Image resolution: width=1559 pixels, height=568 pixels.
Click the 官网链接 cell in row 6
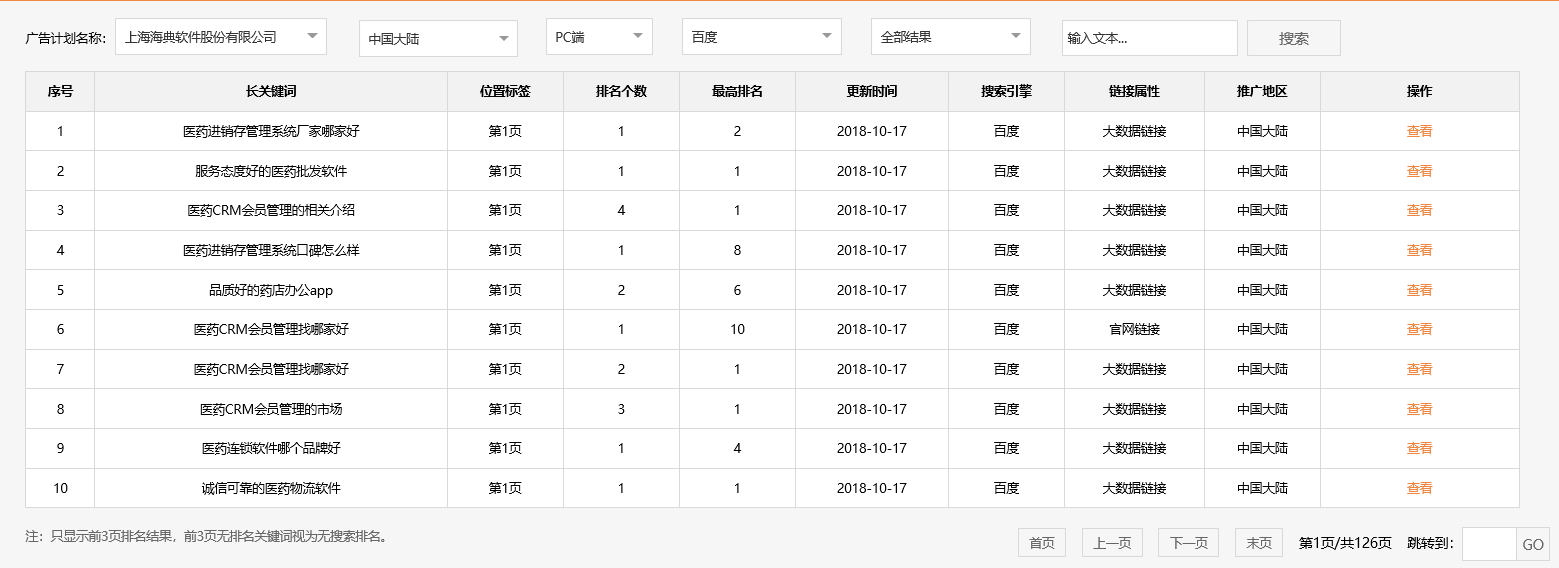pyautogui.click(x=1134, y=329)
